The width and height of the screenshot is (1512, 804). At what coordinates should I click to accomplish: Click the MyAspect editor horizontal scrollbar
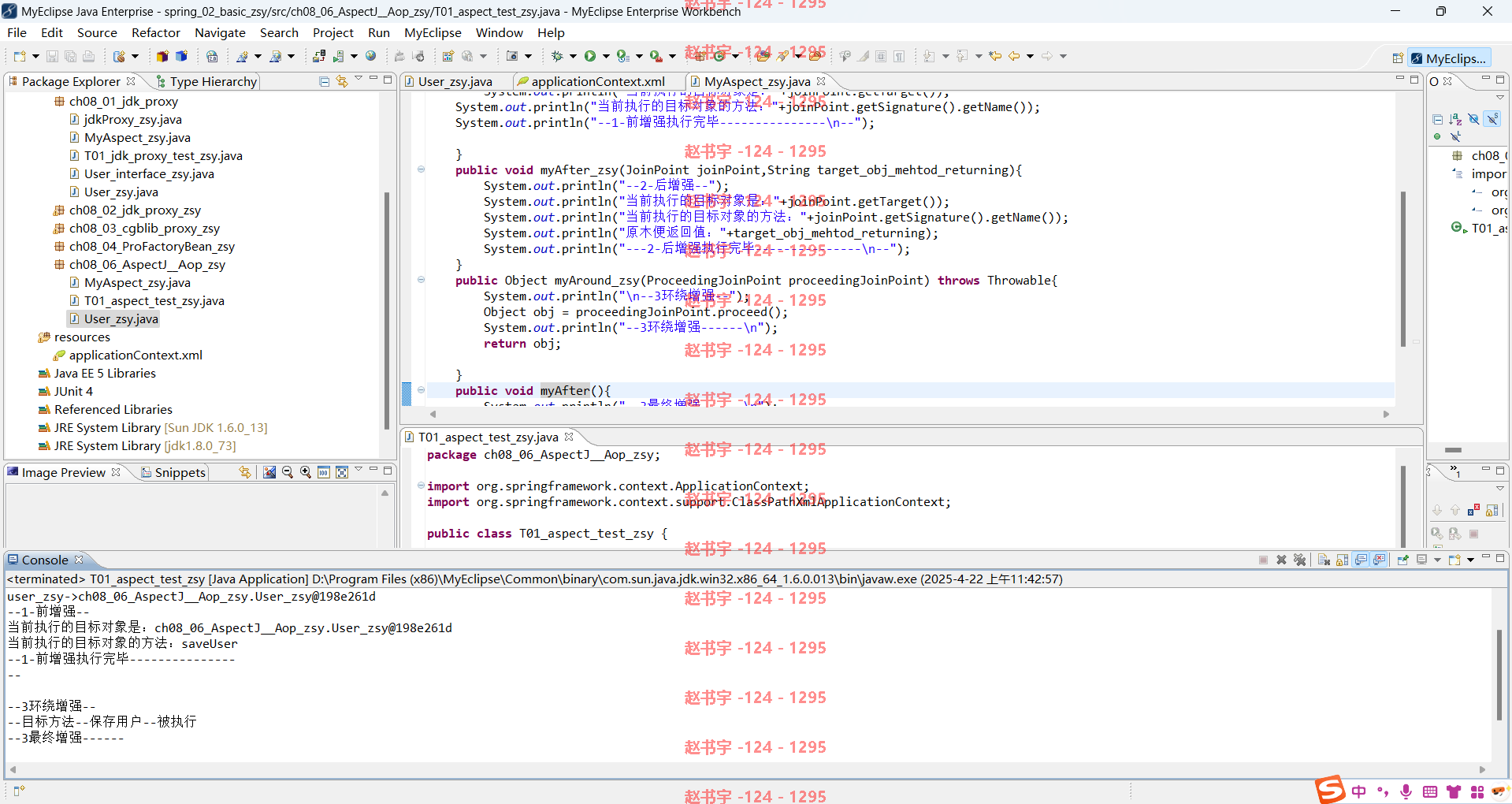coord(911,414)
